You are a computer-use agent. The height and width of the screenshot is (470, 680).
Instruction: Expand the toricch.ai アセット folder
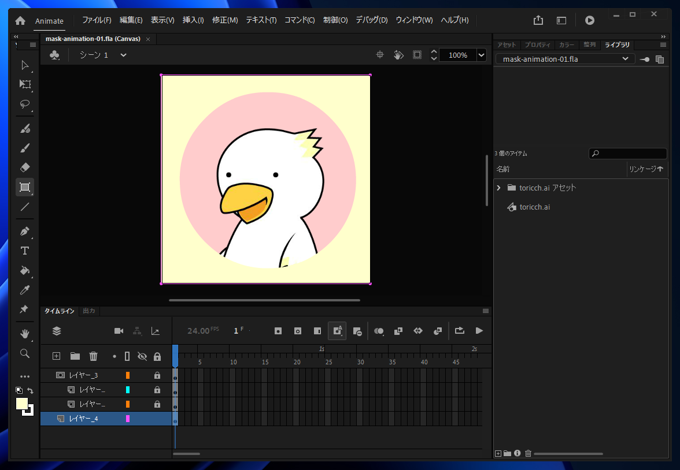point(499,188)
